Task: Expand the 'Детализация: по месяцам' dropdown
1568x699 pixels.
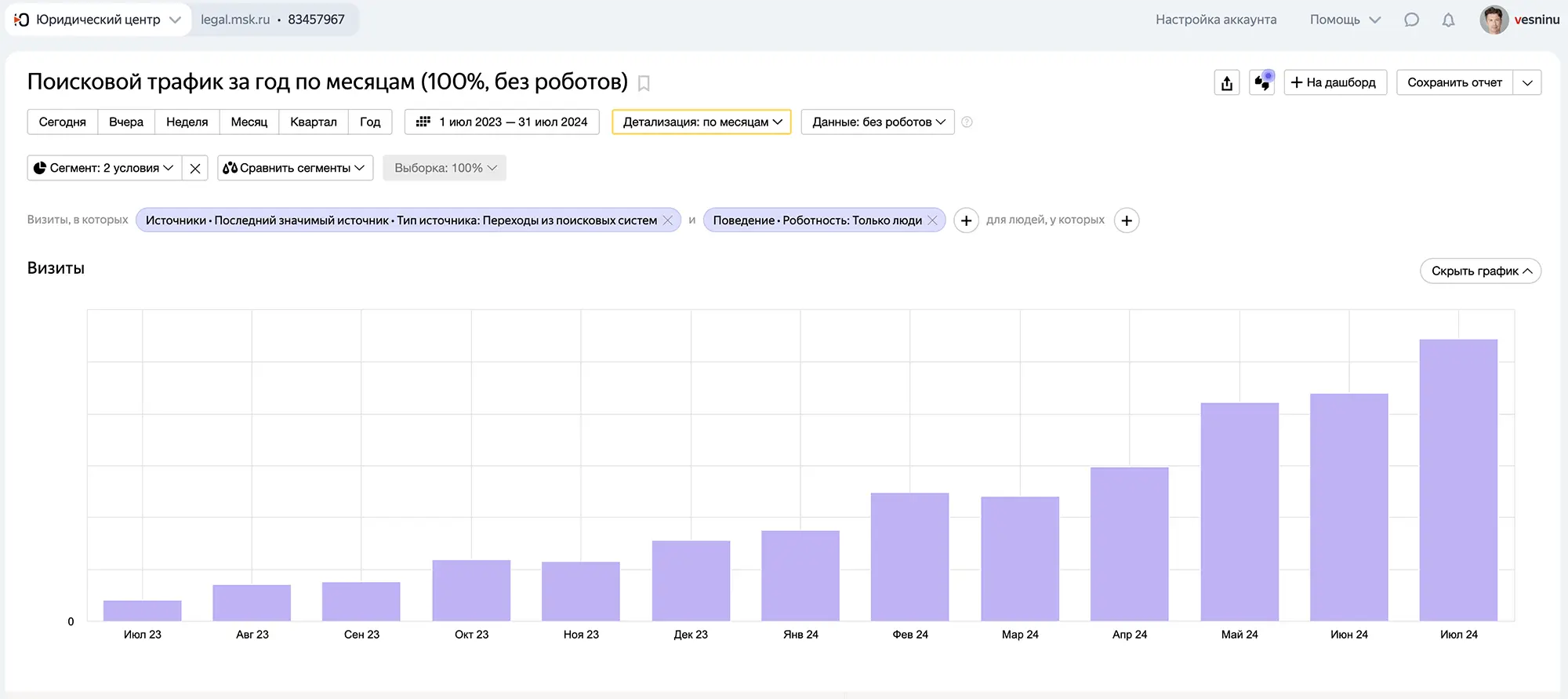Action: tap(702, 122)
